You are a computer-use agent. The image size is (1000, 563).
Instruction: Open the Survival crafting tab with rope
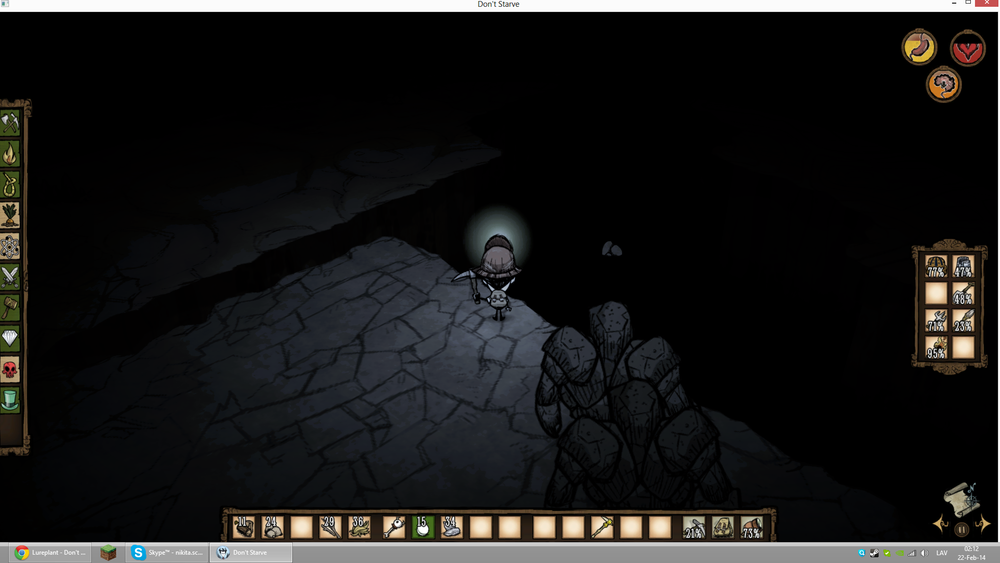pyautogui.click(x=10, y=184)
